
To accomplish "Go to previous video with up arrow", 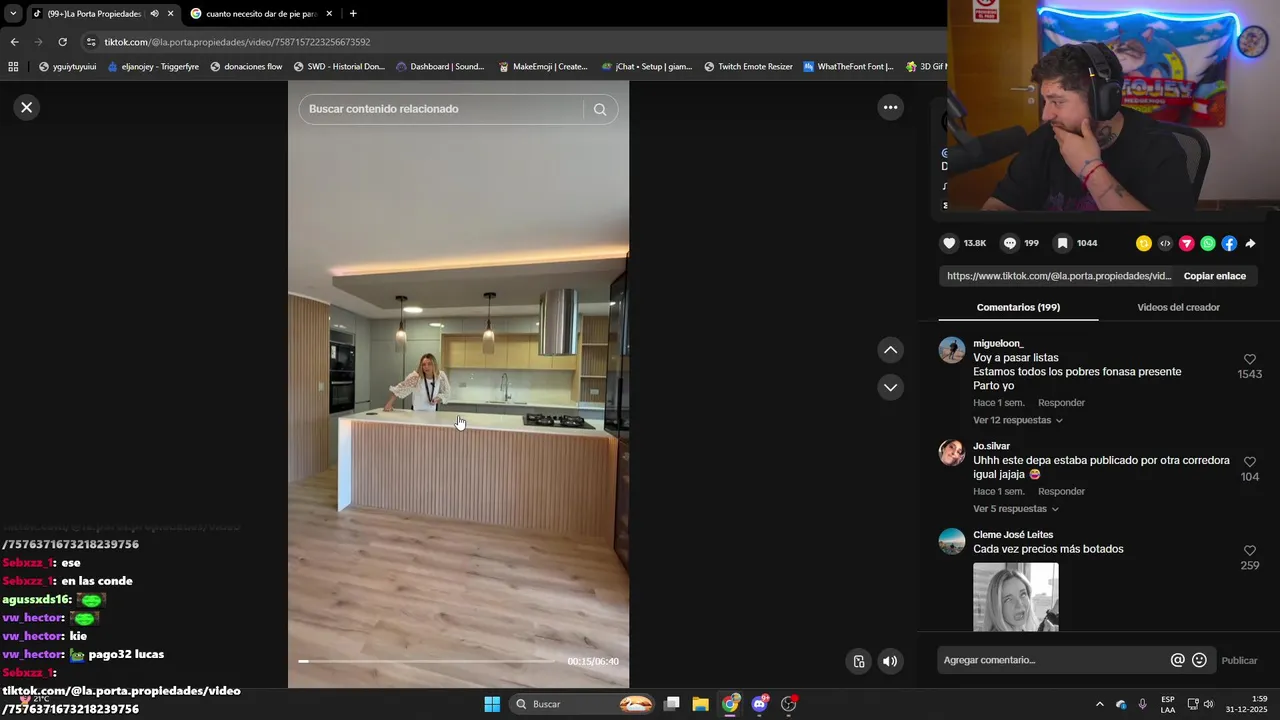I will point(890,350).
